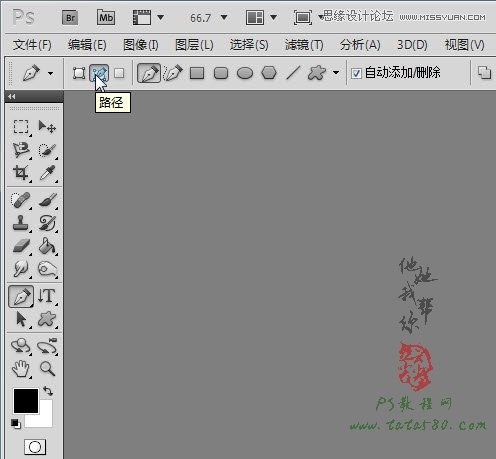Select the Pen tool in toolbox
The width and height of the screenshot is (496, 459).
coord(21,296)
